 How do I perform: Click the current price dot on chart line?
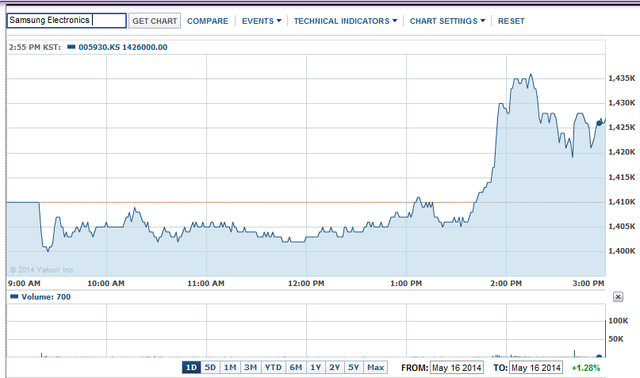(x=599, y=123)
